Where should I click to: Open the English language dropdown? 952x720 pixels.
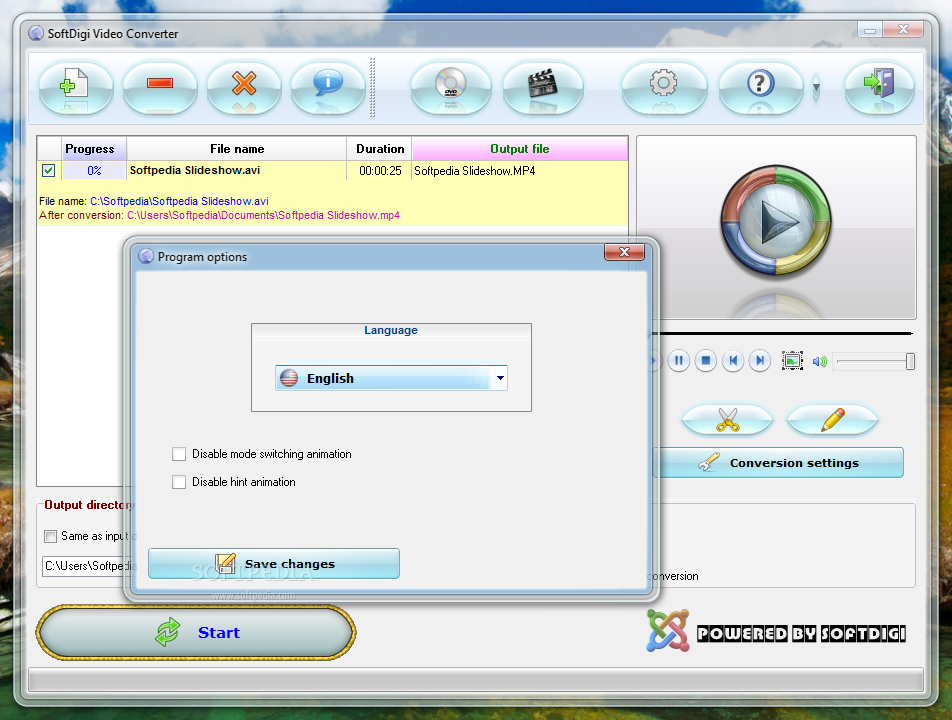(x=391, y=378)
